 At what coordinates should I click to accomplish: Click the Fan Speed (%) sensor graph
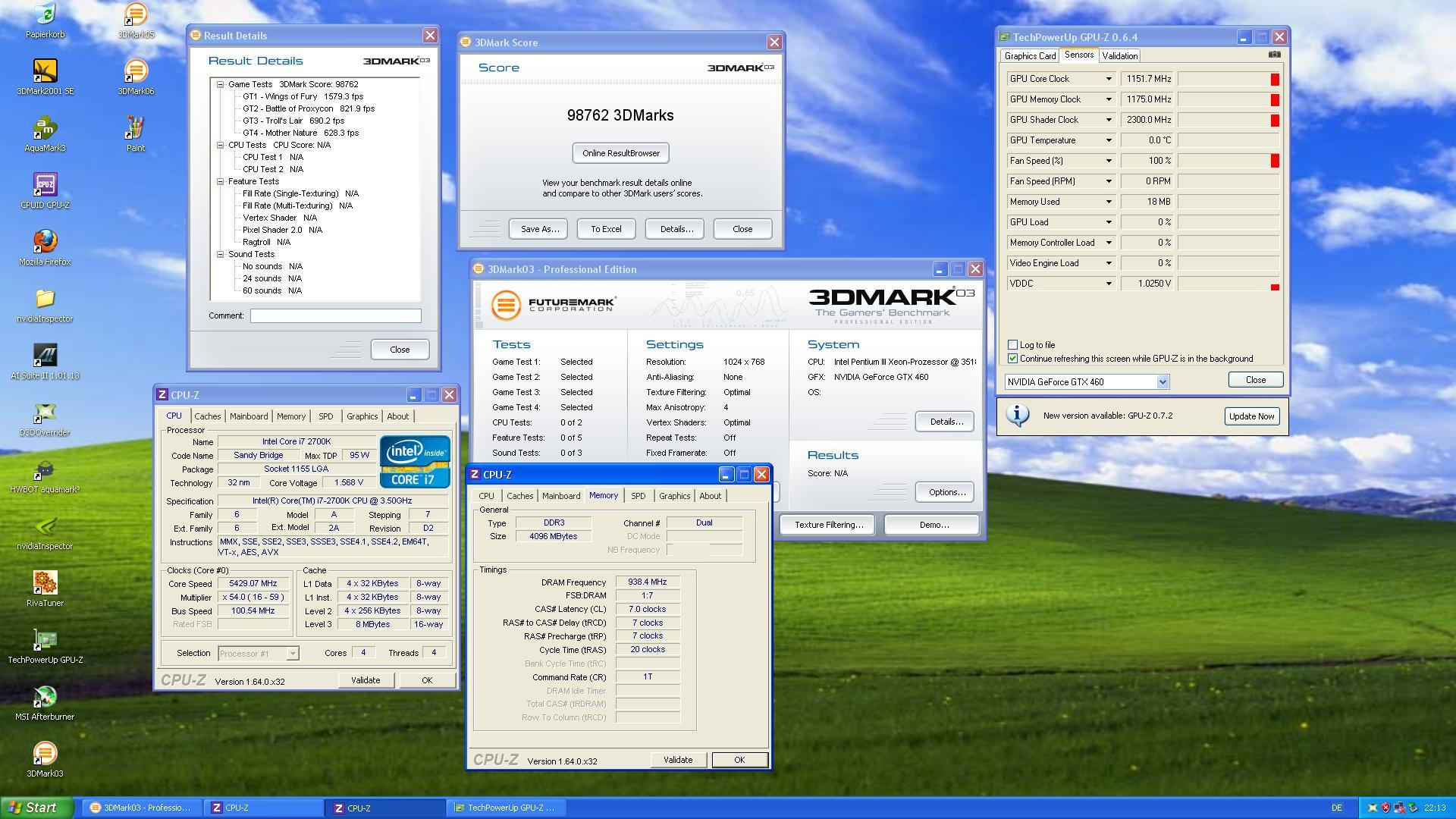pyautogui.click(x=1228, y=161)
